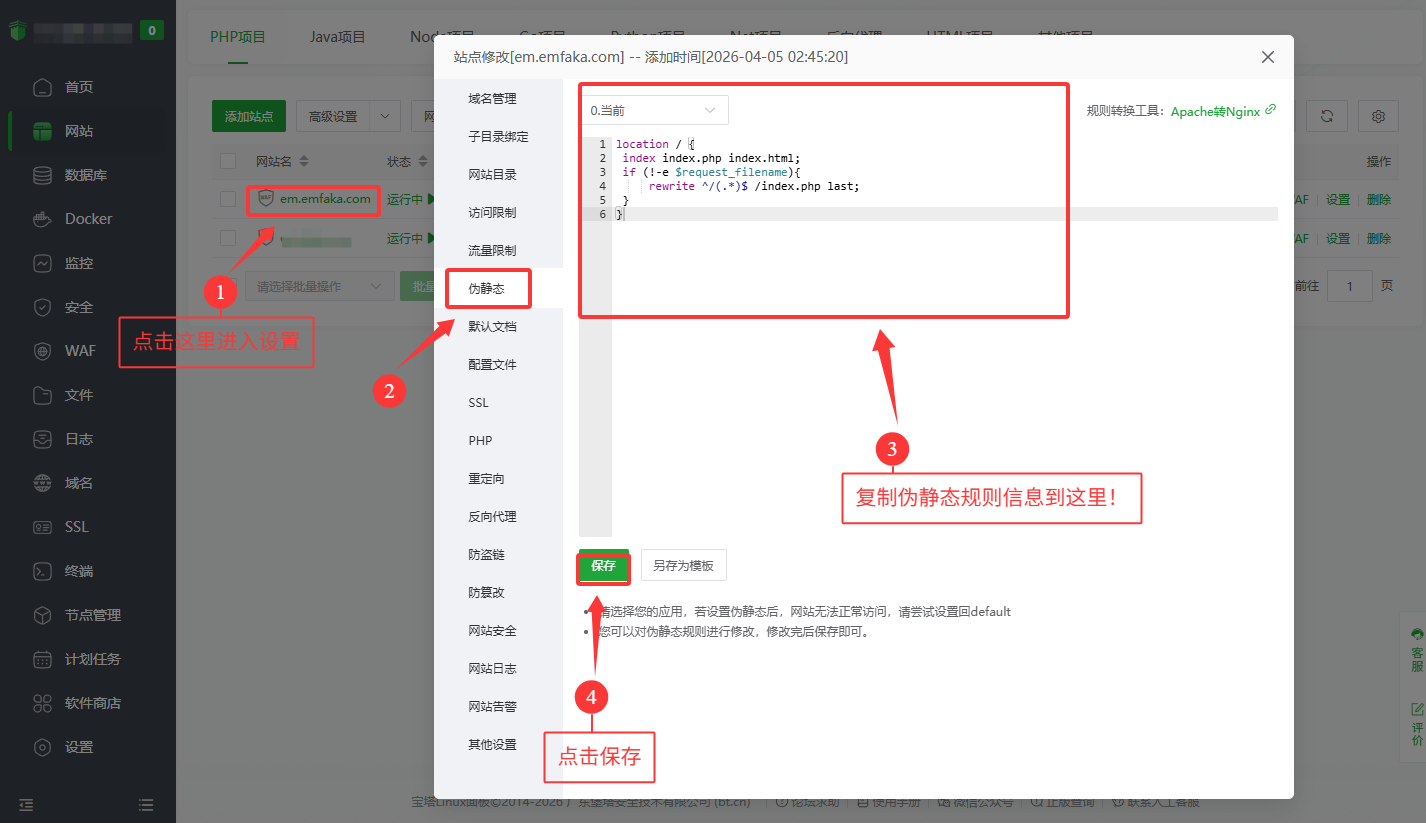The image size is (1426, 823).
Task: Switch to the Java项目 tab
Action: pyautogui.click(x=336, y=37)
